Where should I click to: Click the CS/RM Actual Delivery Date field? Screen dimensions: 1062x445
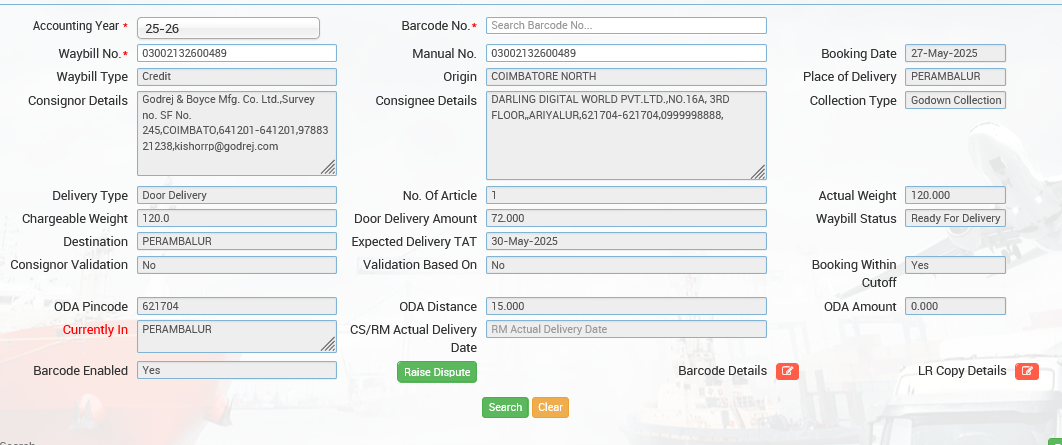pyautogui.click(x=626, y=329)
